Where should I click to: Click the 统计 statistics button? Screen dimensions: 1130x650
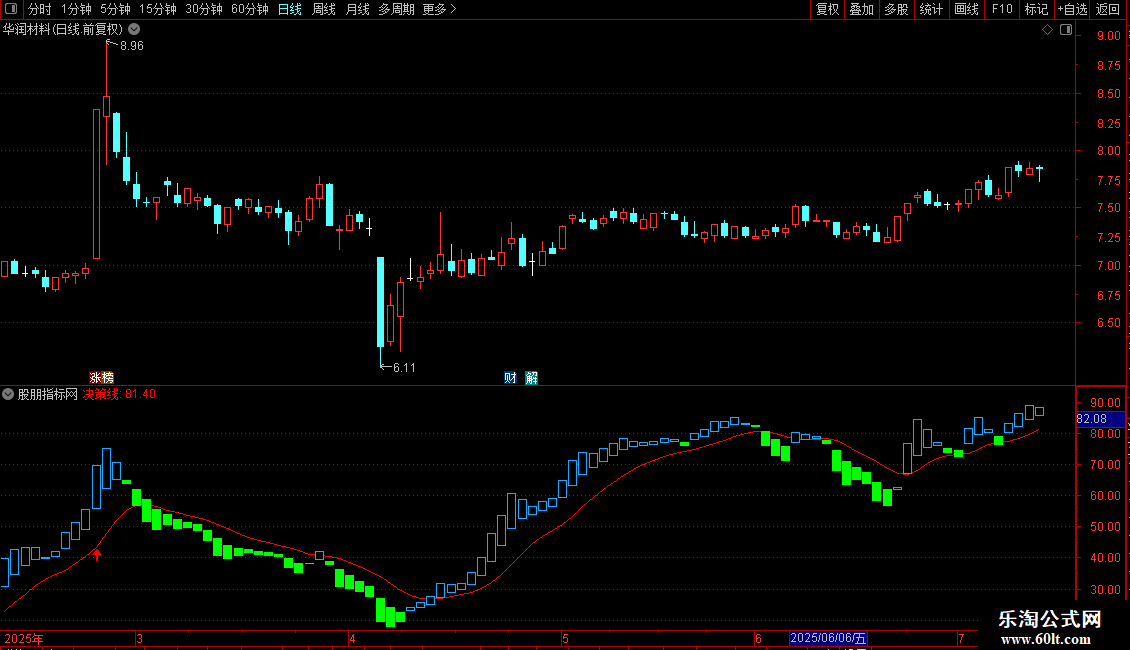point(931,9)
